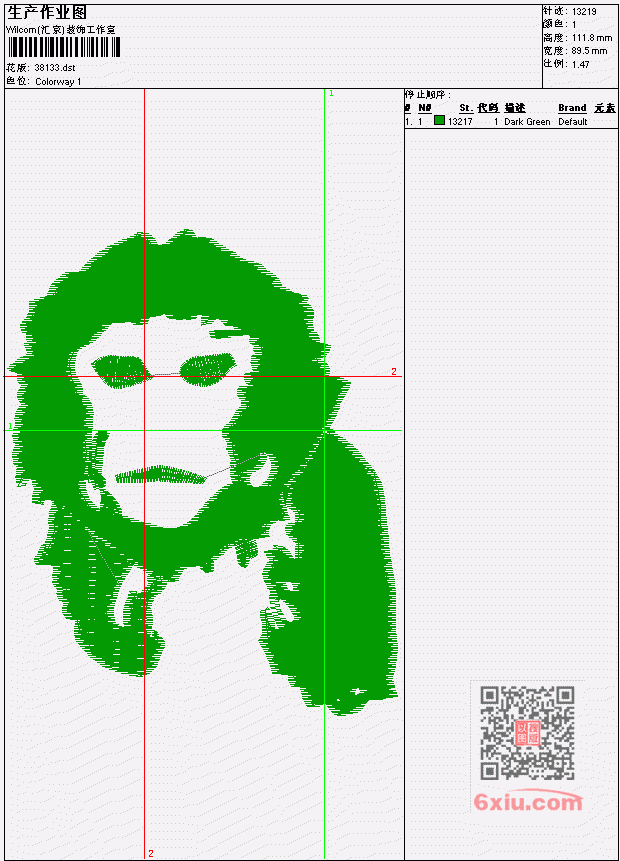Click the 代码 column header
The height and width of the screenshot is (861, 620).
point(488,108)
